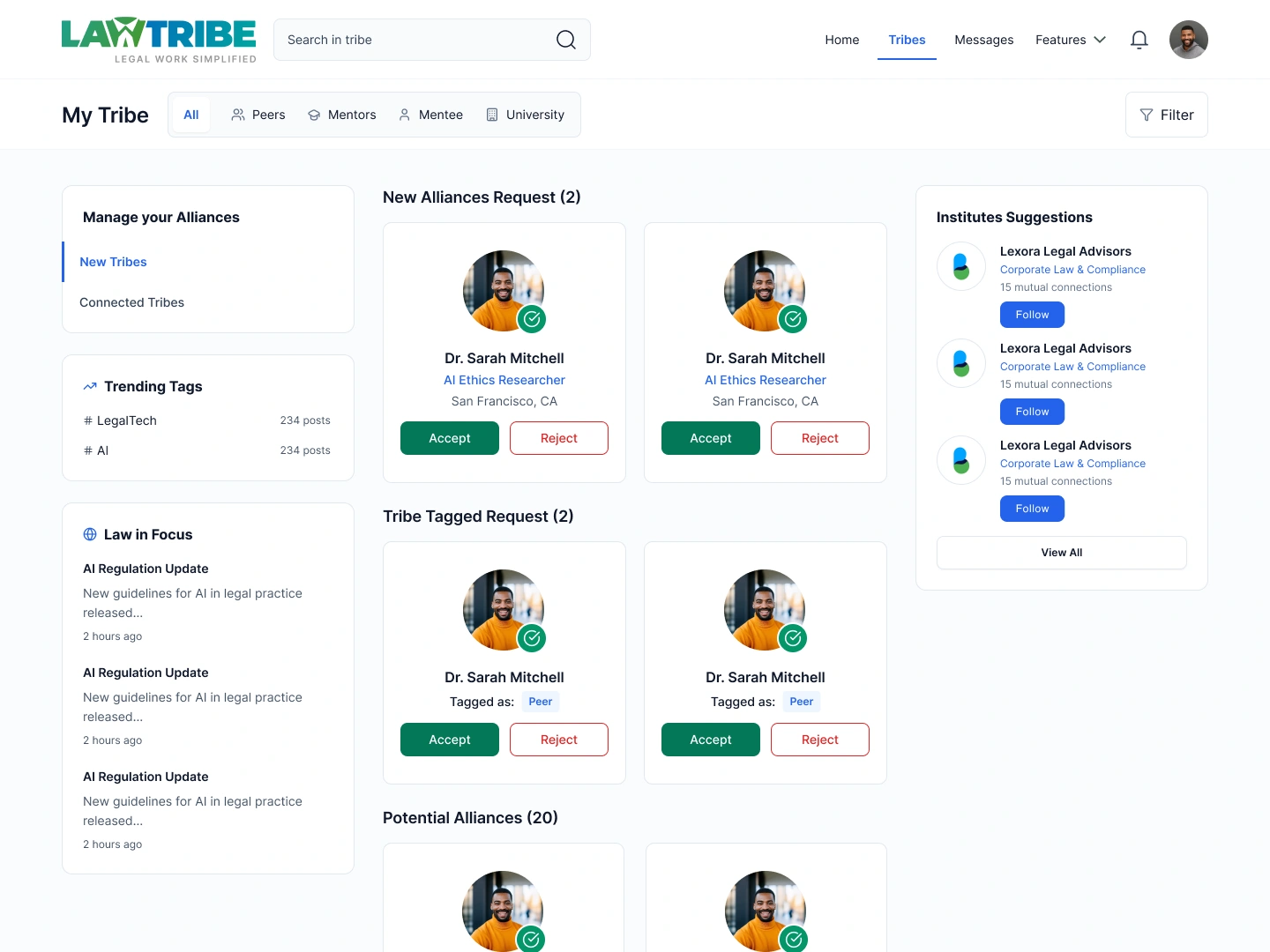Click the Law in Focus globe icon
This screenshot has width=1270, height=952.
90,534
